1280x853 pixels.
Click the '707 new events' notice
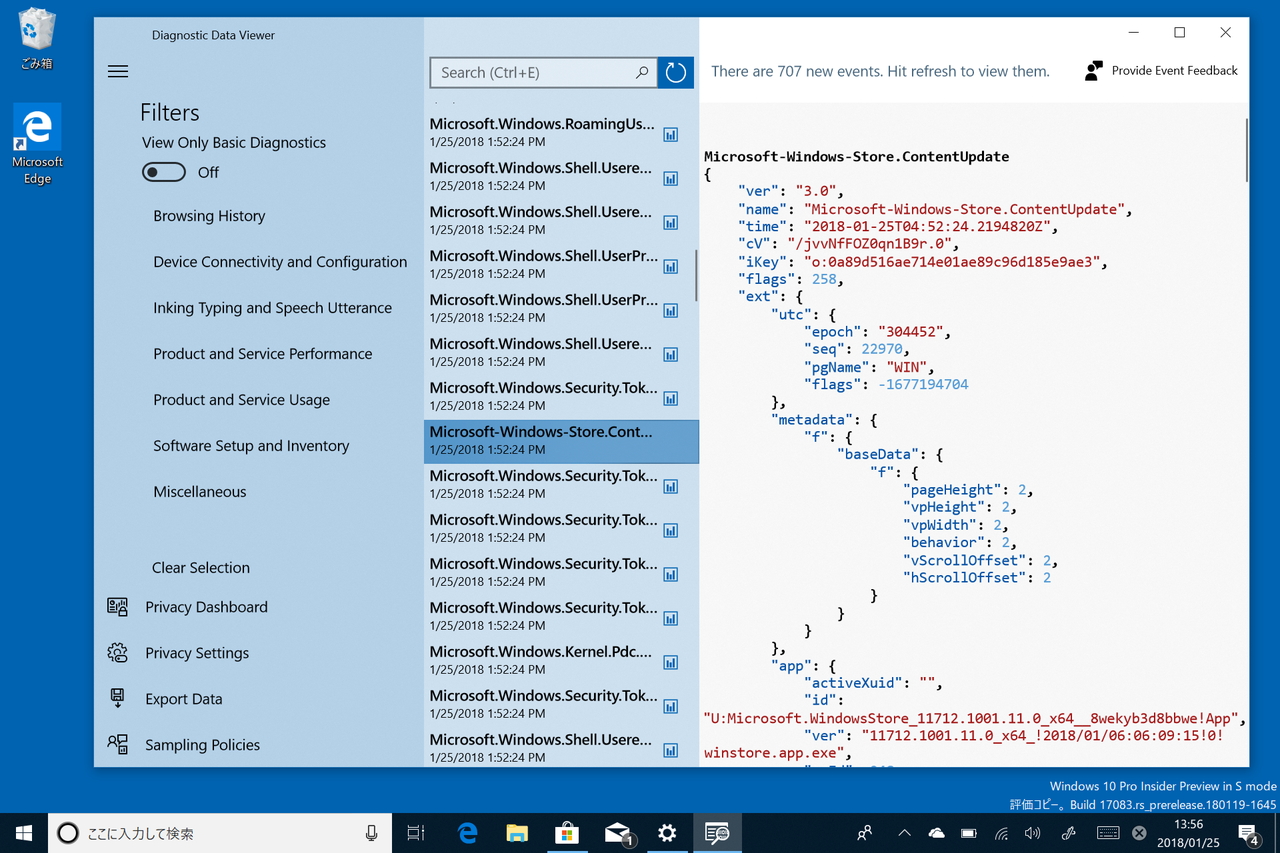click(x=880, y=71)
